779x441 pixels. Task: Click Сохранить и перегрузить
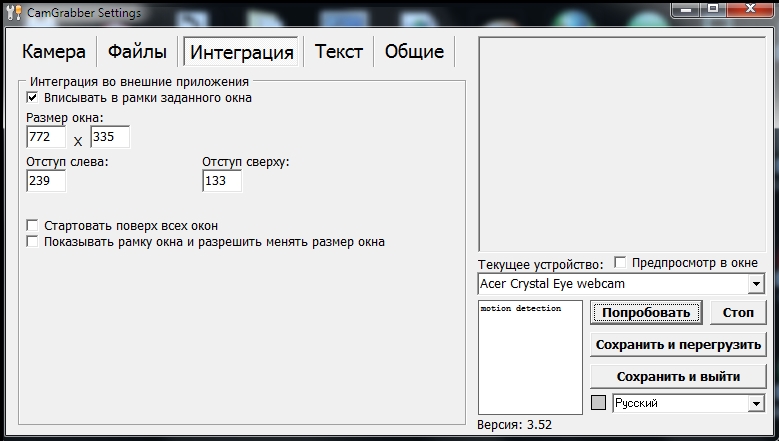pyautogui.click(x=678, y=345)
